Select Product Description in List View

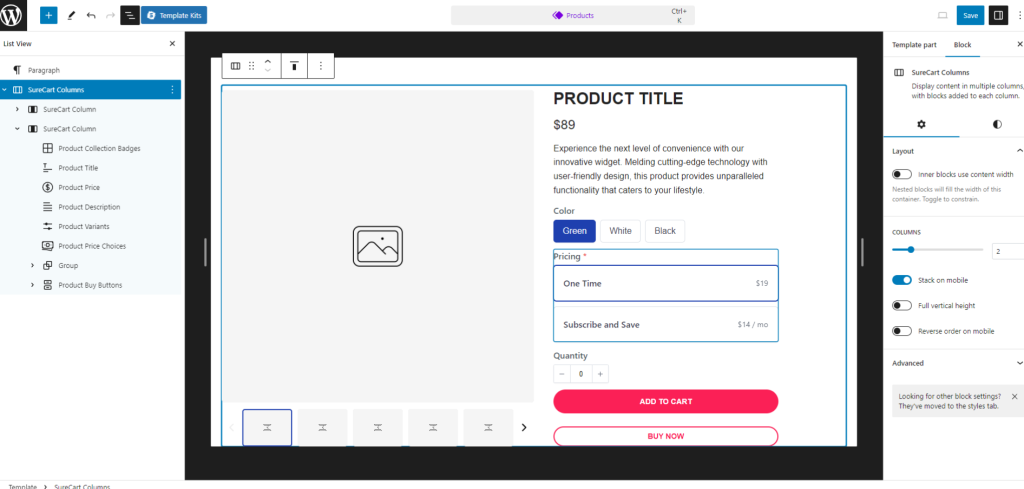point(90,207)
